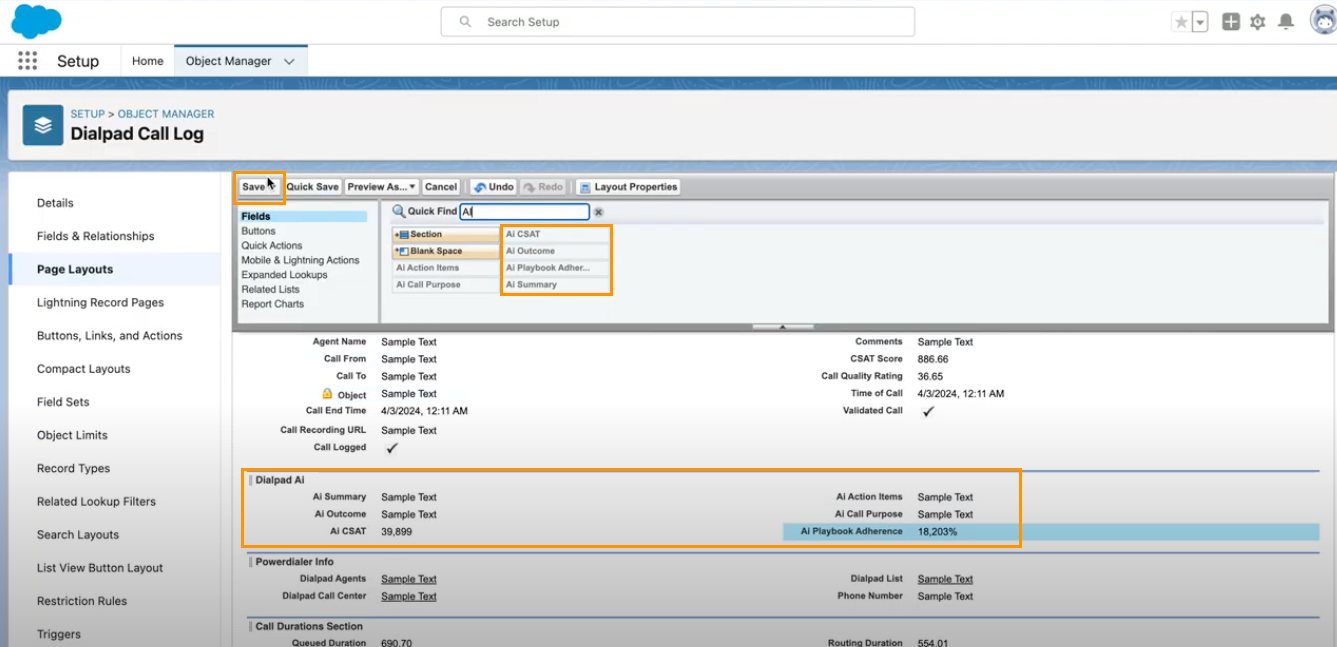Select the Related Lists category
The image size is (1337, 647).
(270, 289)
